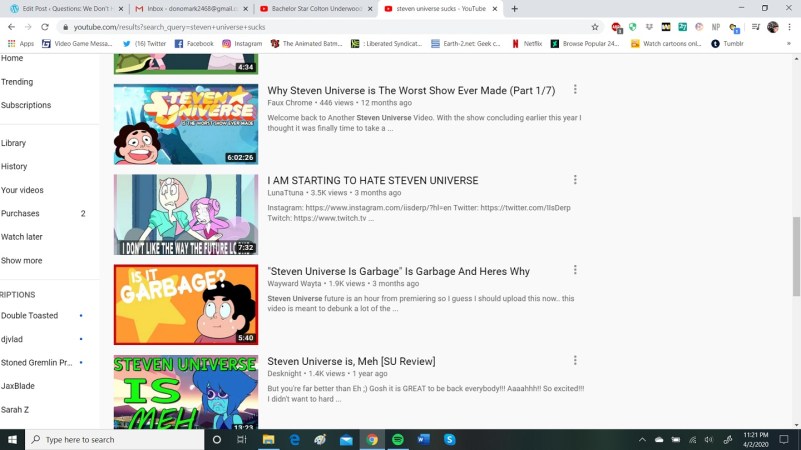The image size is (801, 450).
Task: Close the Edit Post tab
Action: [121, 9]
